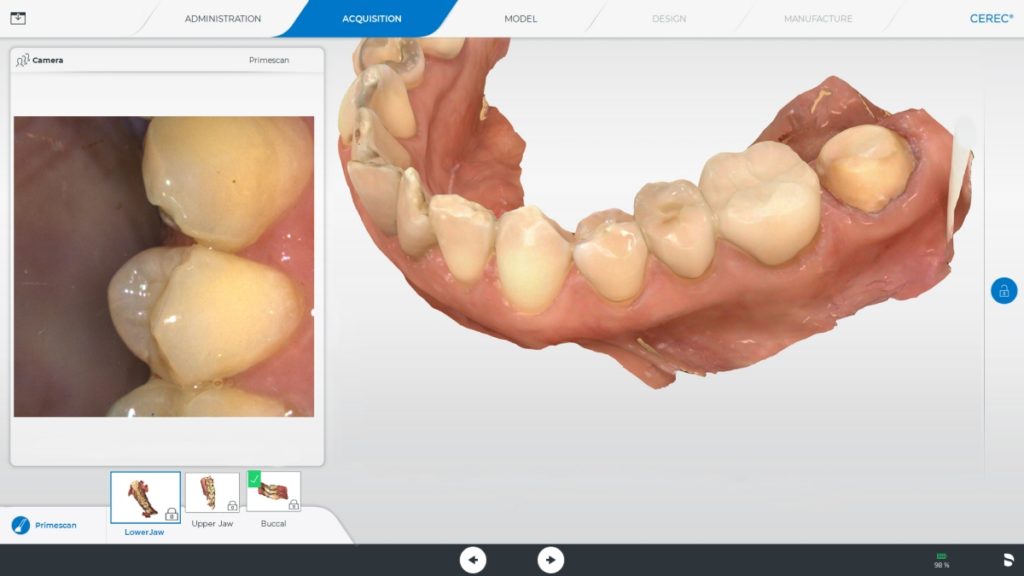1024x576 pixels.
Task: Open the Model phase tab
Action: [x=520, y=19]
